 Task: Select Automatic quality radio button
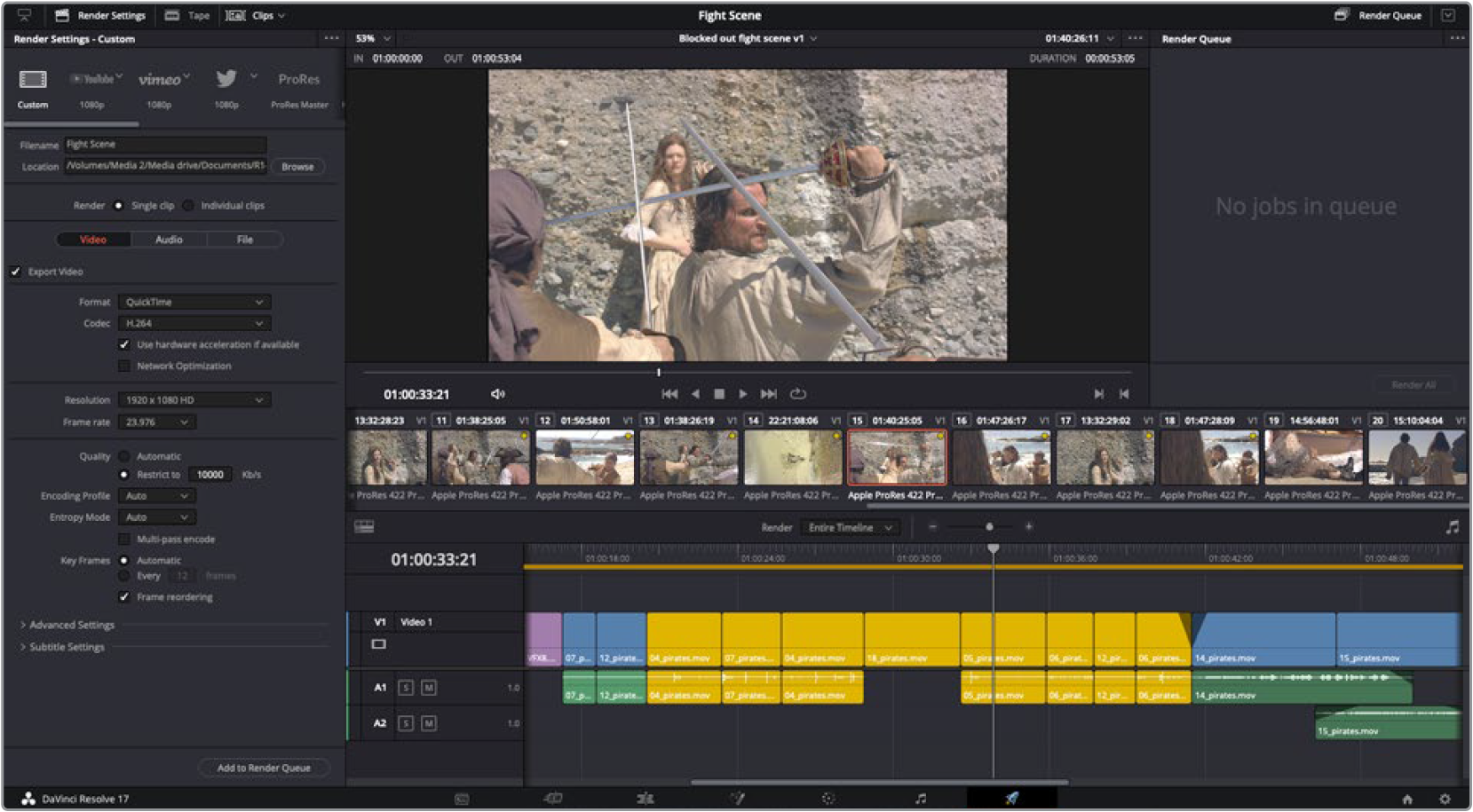tap(124, 456)
